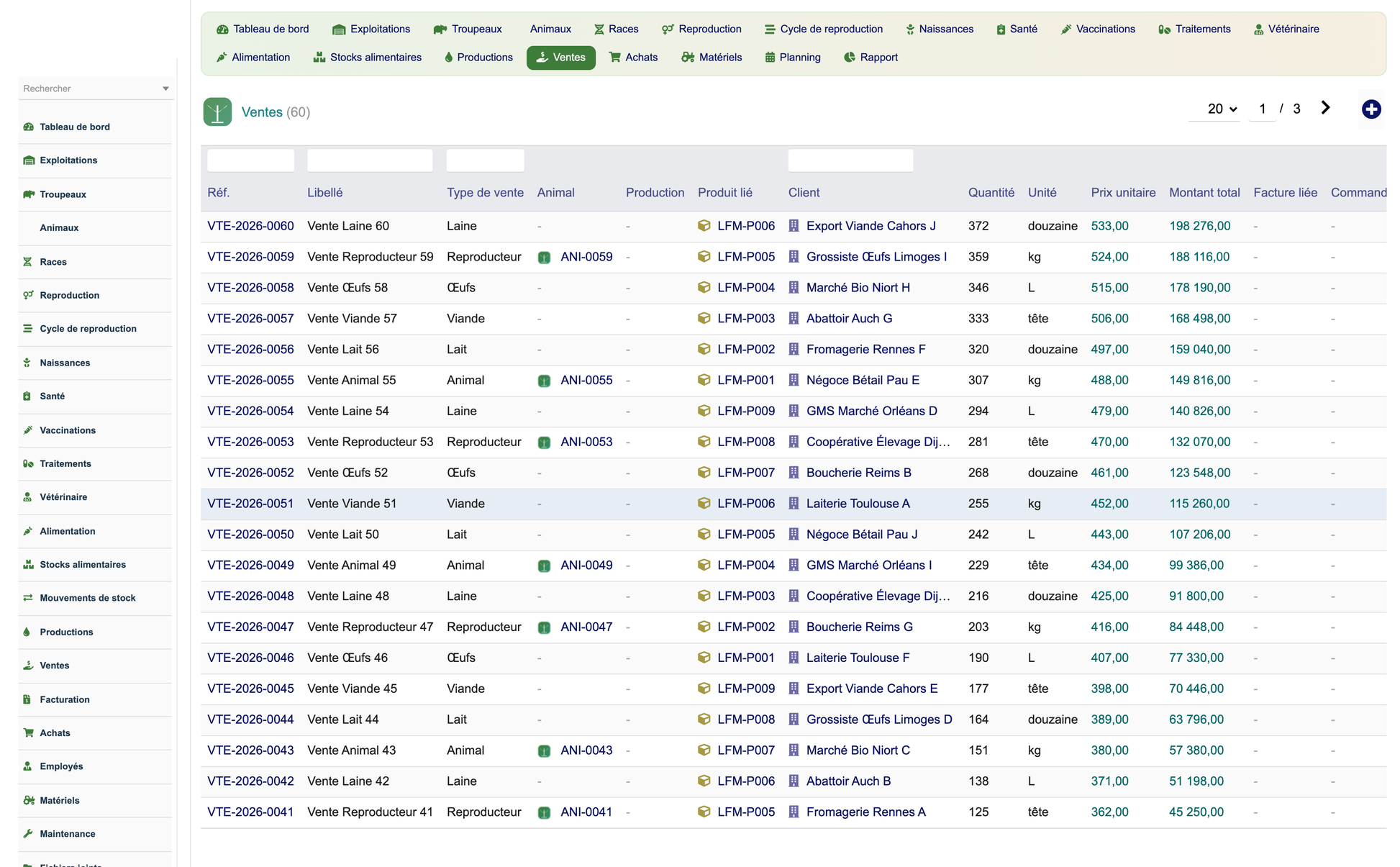Click the Stocks alimentaires boxes icon in top menu
This screenshot has height=867, width=1400.
click(319, 58)
